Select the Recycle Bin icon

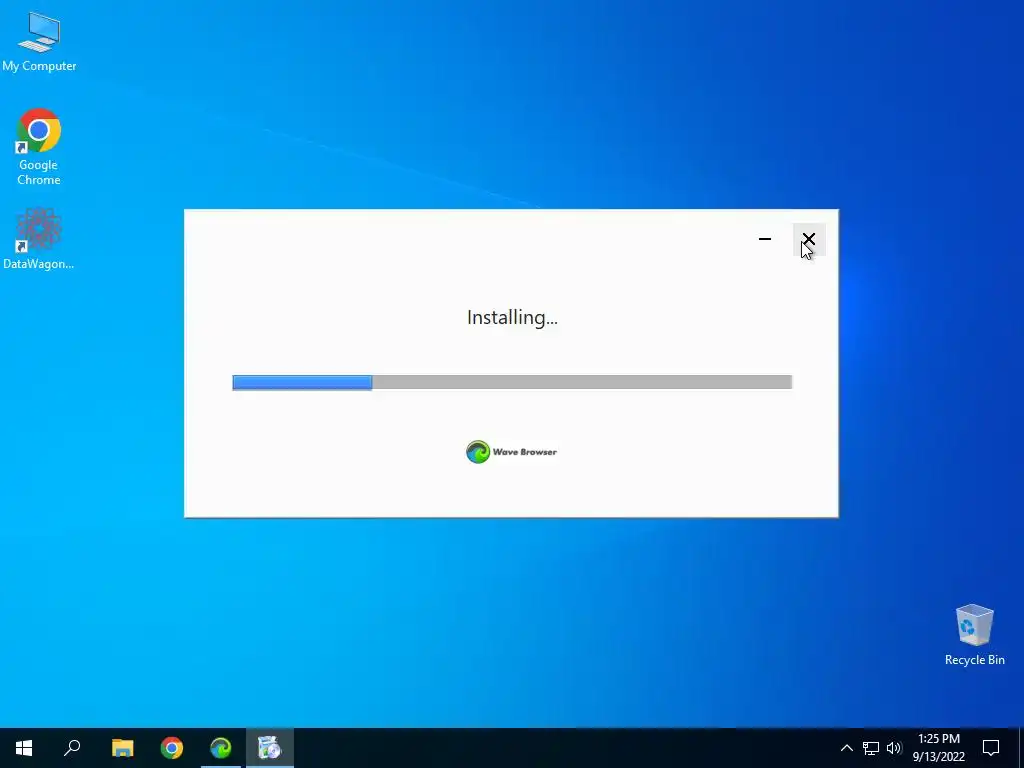[974, 635]
